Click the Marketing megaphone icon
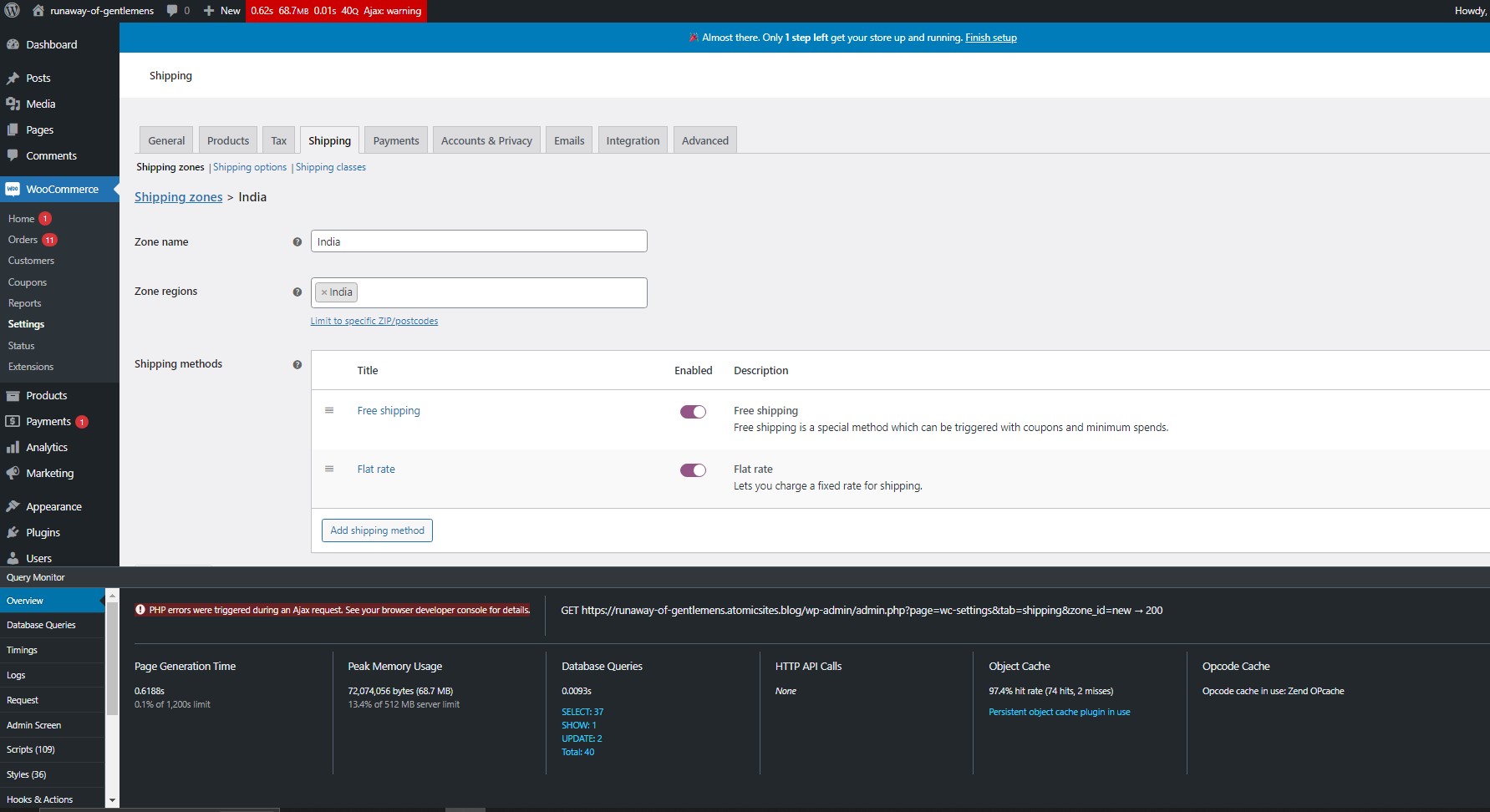This screenshot has width=1490, height=812. (13, 473)
